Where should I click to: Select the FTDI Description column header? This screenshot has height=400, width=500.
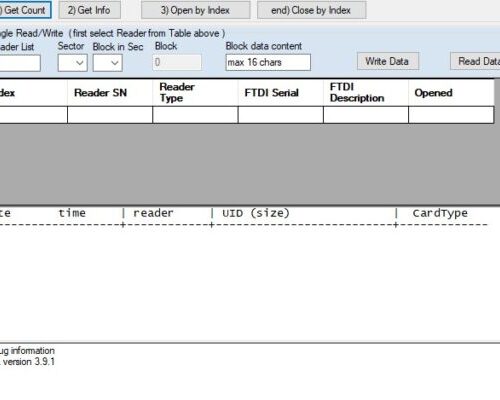tap(366, 93)
